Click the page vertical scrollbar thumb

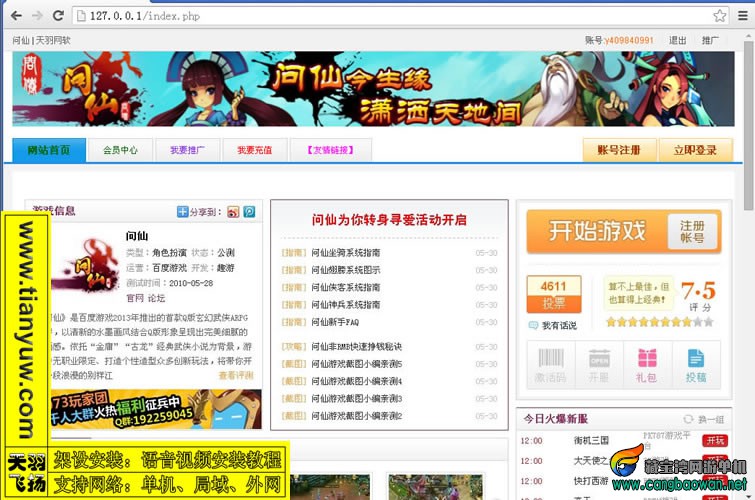pyautogui.click(x=749, y=125)
